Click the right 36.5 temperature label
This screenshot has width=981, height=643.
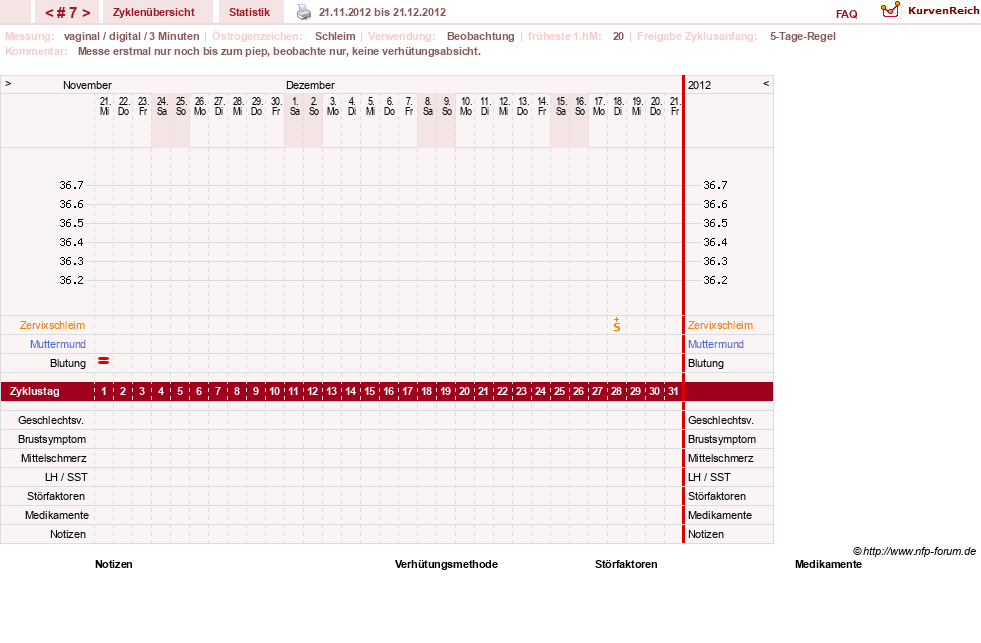[x=715, y=223]
